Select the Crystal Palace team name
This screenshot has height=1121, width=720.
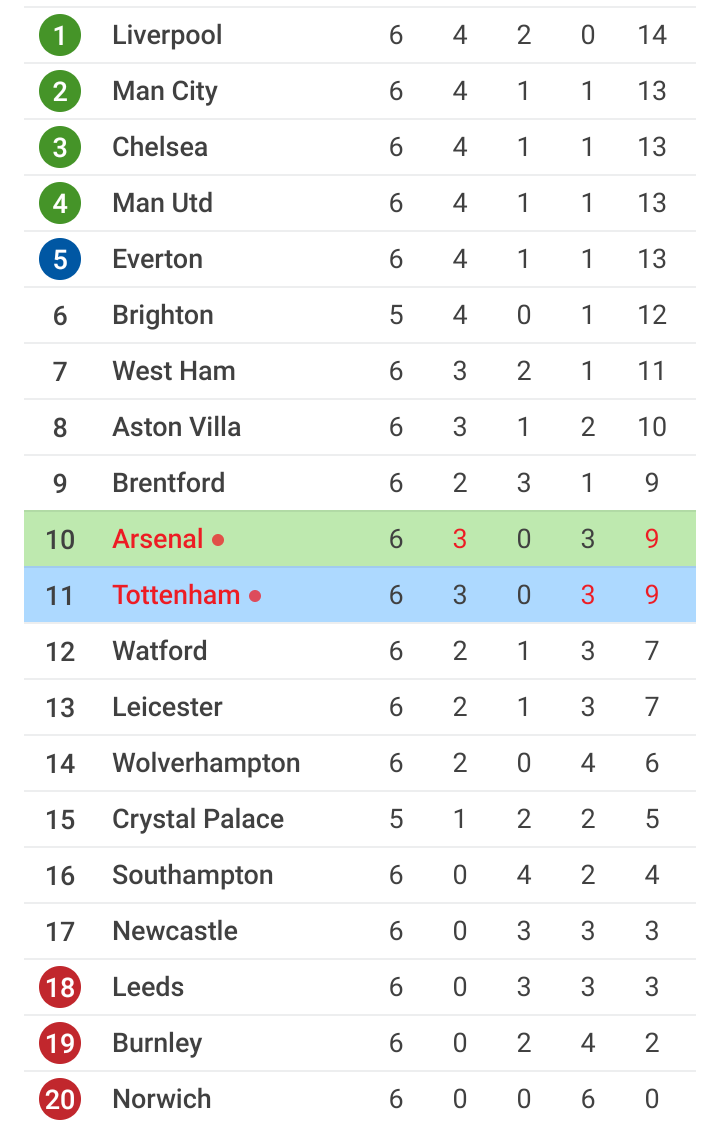(198, 819)
